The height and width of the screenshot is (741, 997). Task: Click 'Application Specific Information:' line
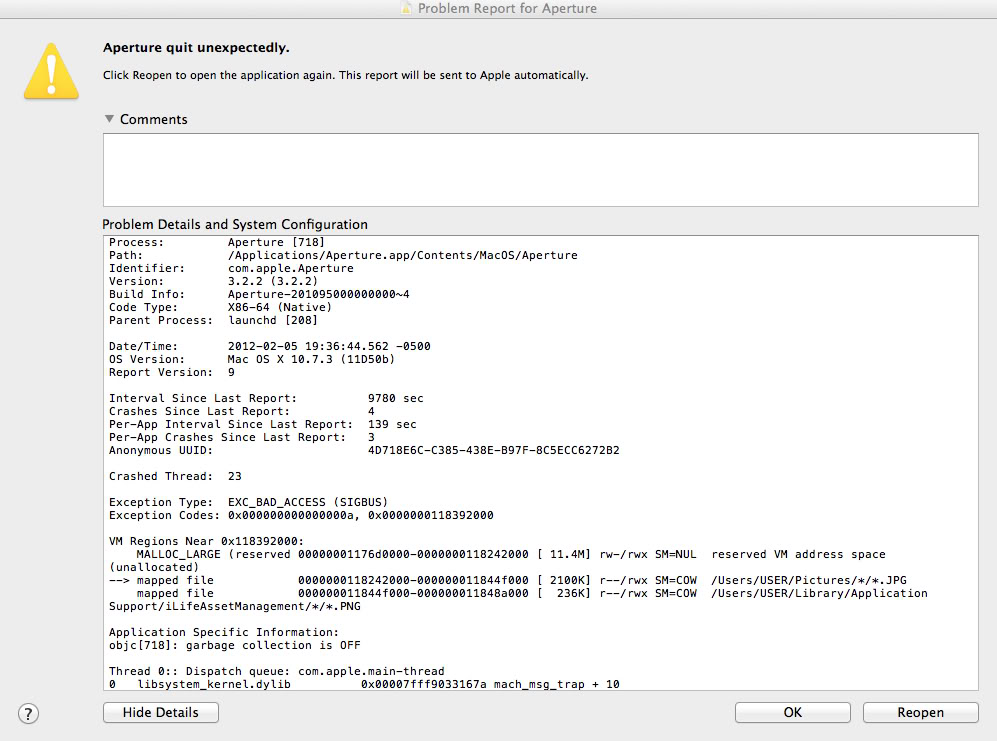click(x=224, y=632)
